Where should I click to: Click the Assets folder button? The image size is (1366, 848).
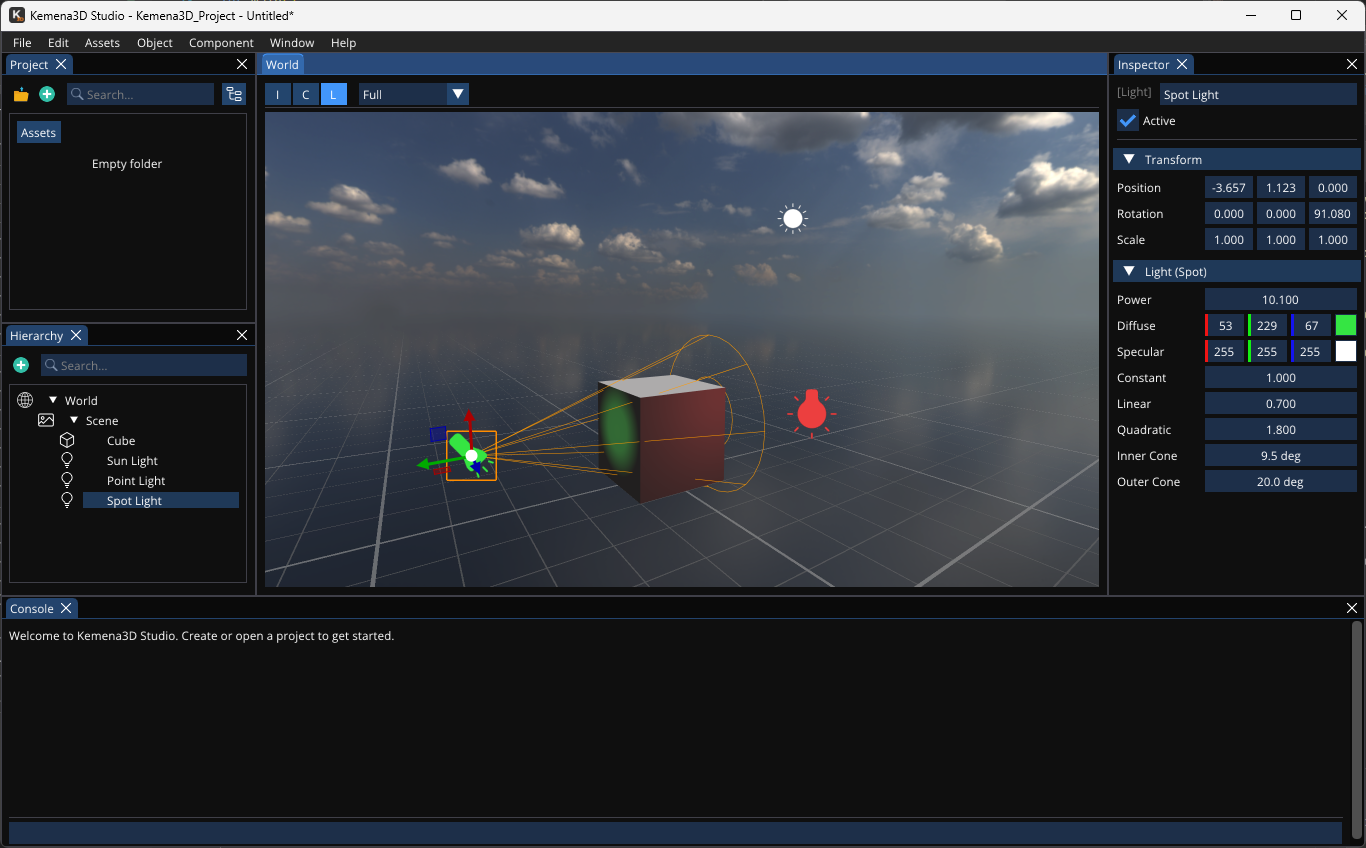coord(39,133)
